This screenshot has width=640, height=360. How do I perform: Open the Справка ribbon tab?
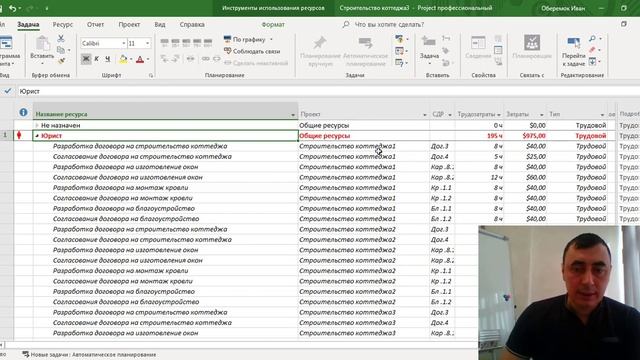(x=192, y=24)
